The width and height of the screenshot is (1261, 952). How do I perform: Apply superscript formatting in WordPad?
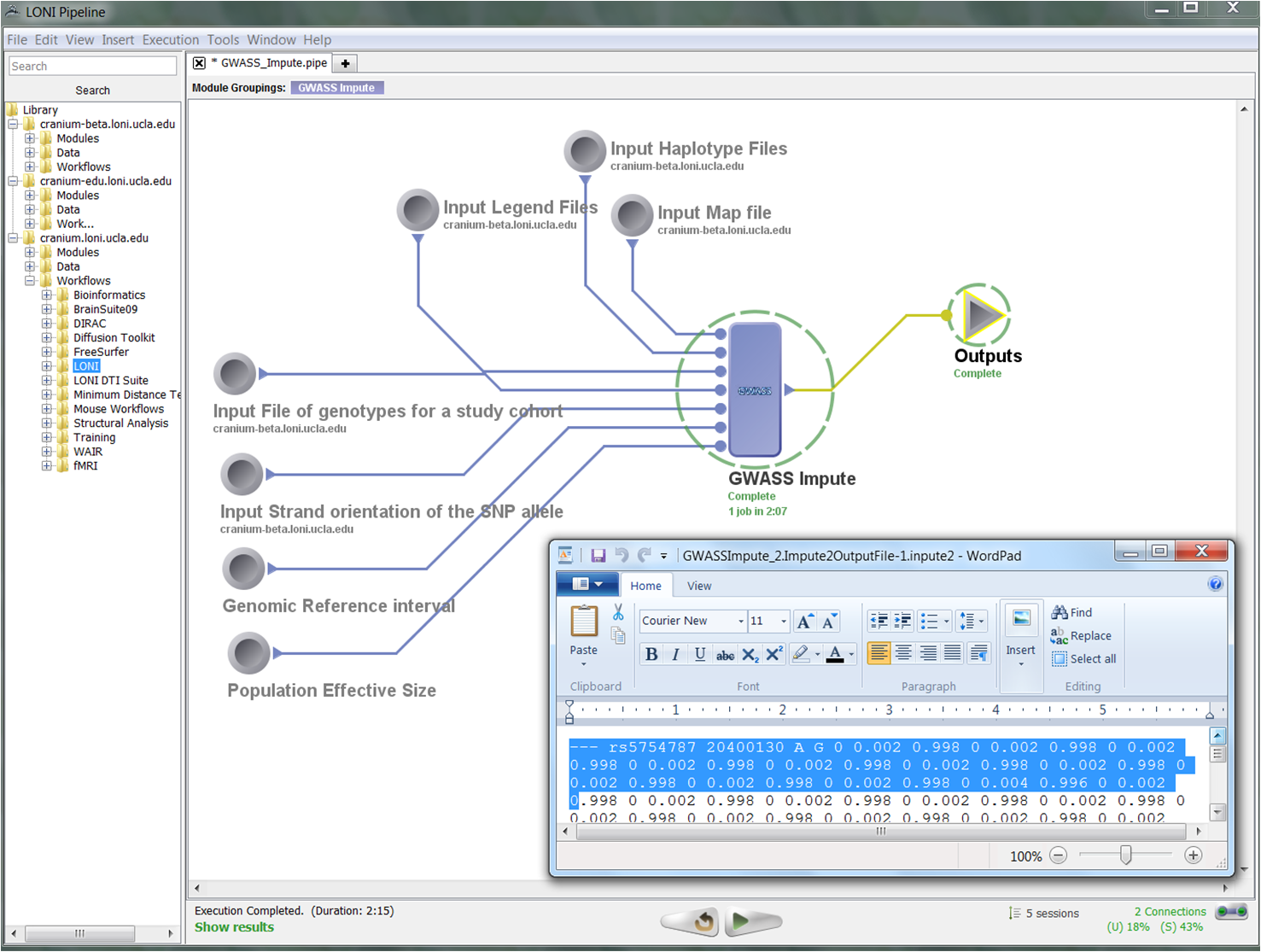pos(774,655)
